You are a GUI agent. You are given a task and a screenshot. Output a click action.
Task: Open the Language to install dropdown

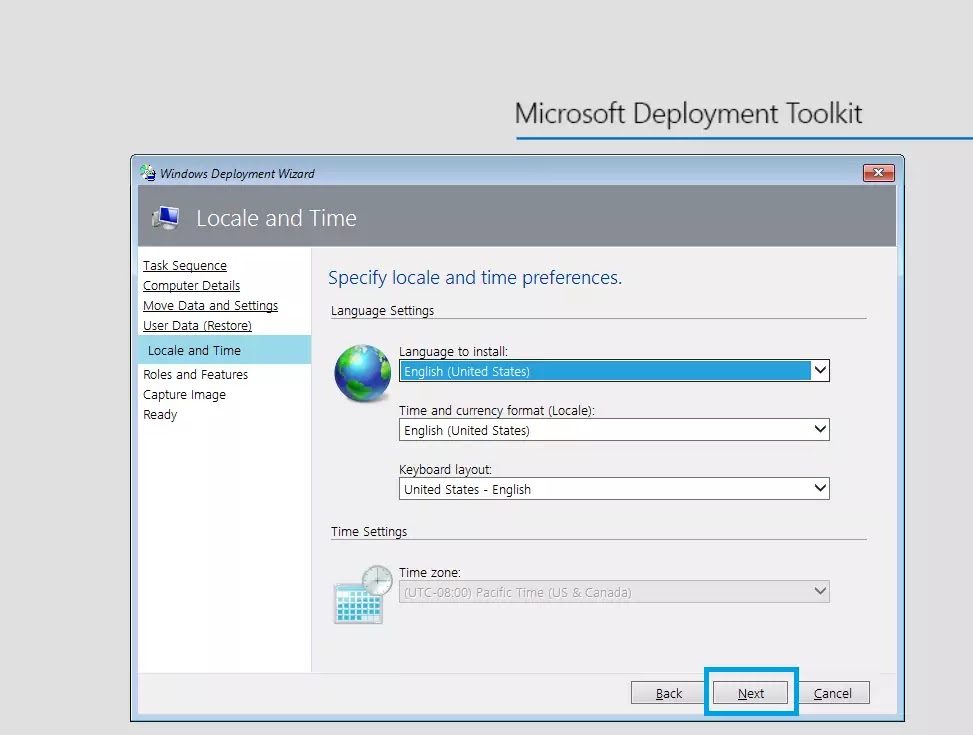click(x=614, y=371)
